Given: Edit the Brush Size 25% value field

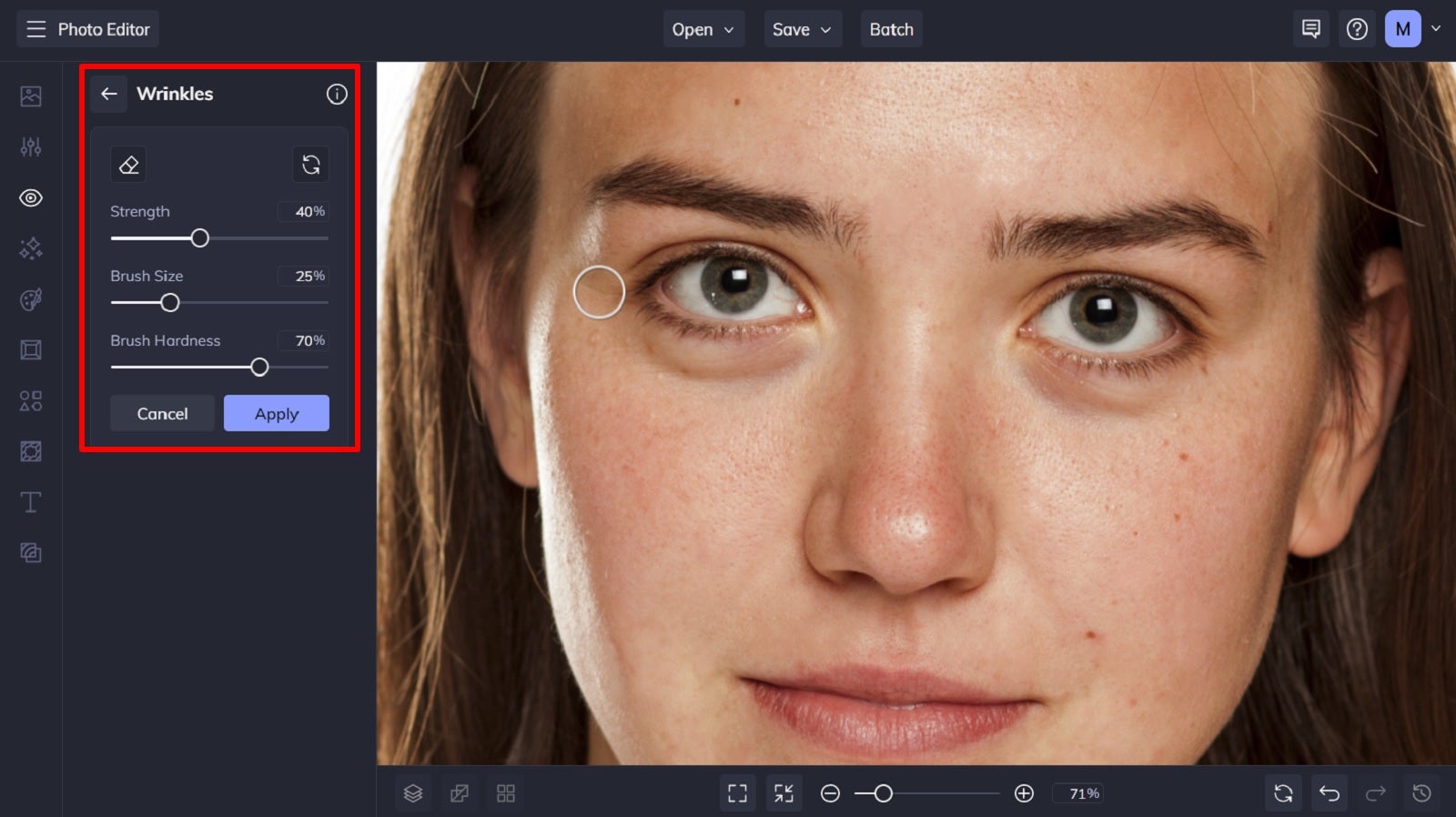Looking at the screenshot, I should 303,276.
